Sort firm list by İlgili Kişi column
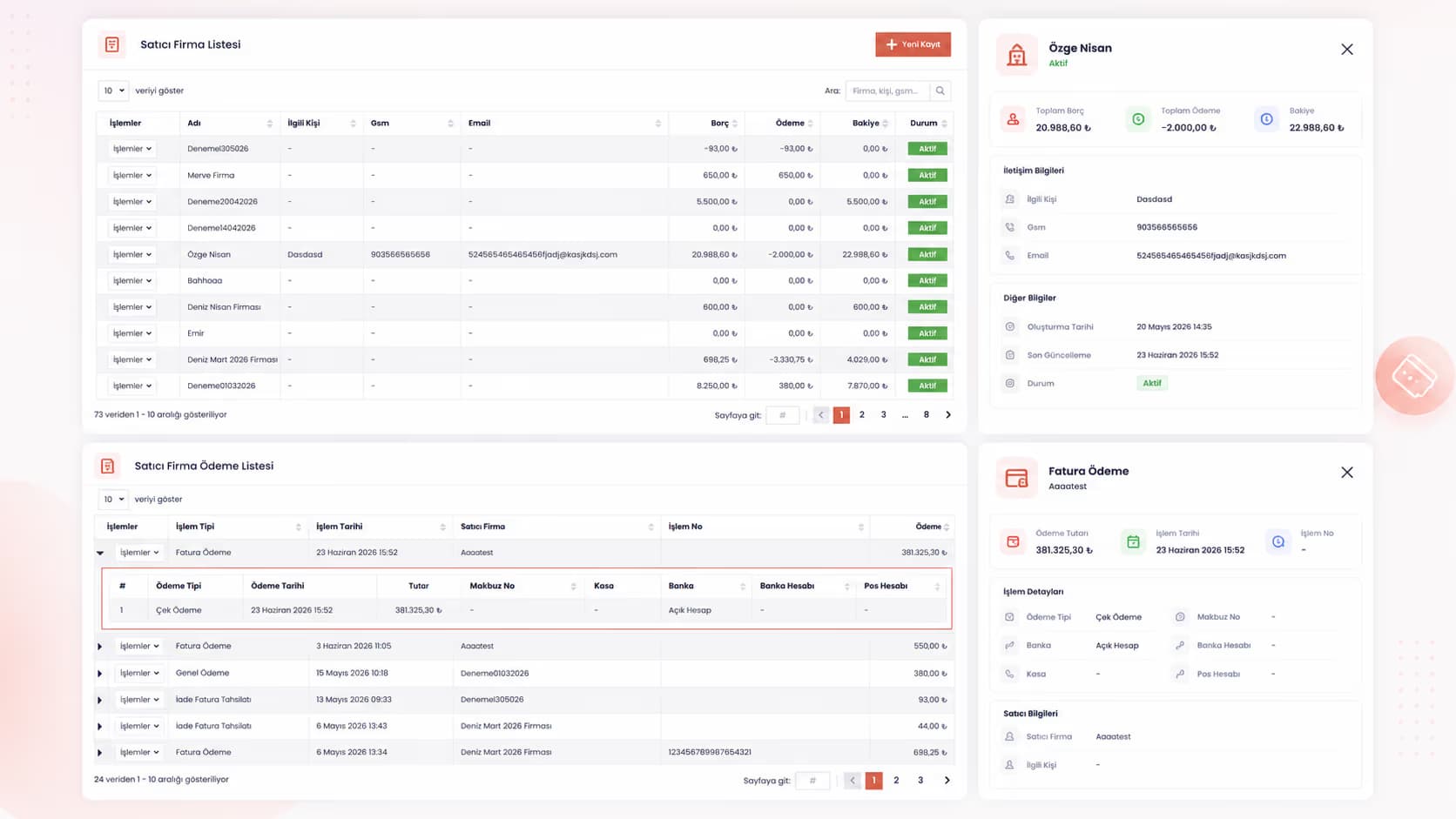1456x819 pixels. point(353,124)
